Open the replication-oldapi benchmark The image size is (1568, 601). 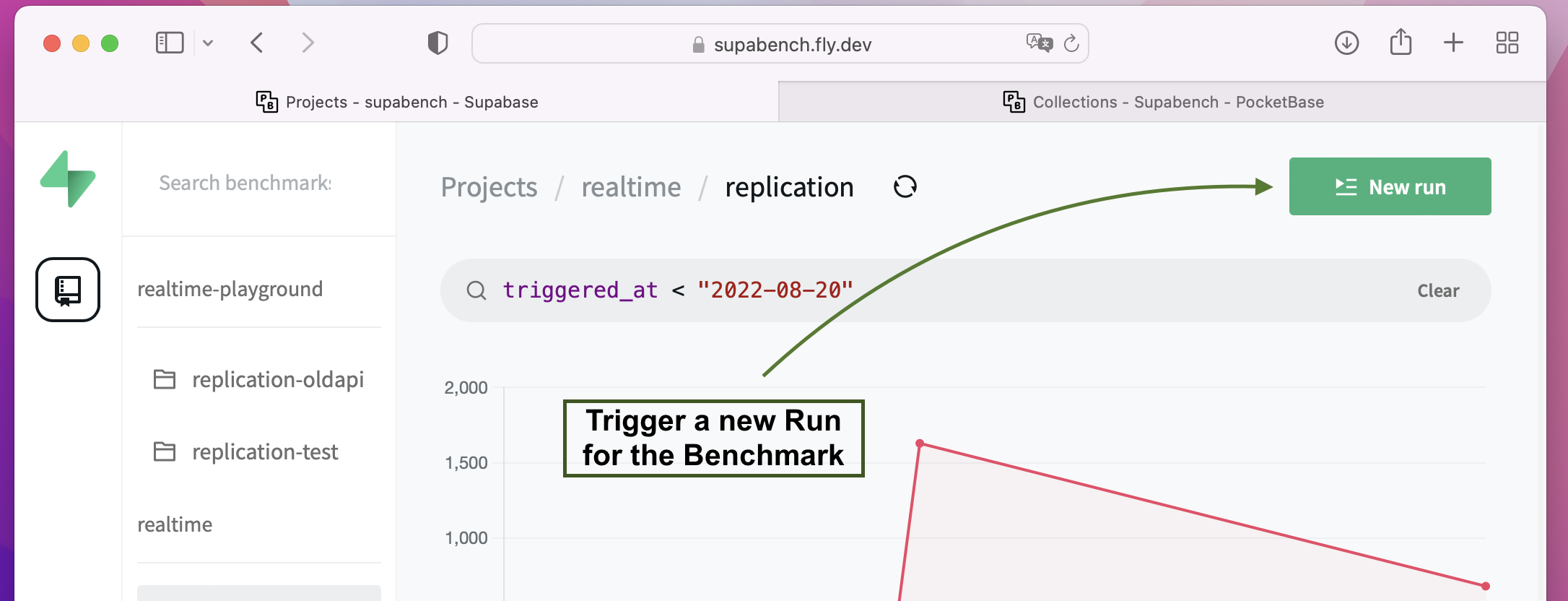pos(278,379)
